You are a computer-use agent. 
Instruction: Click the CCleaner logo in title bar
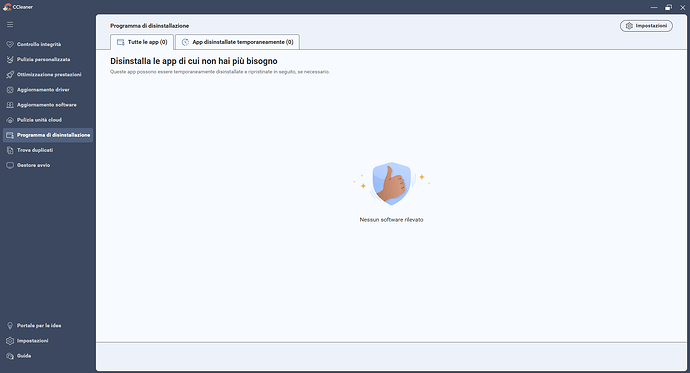7,7
